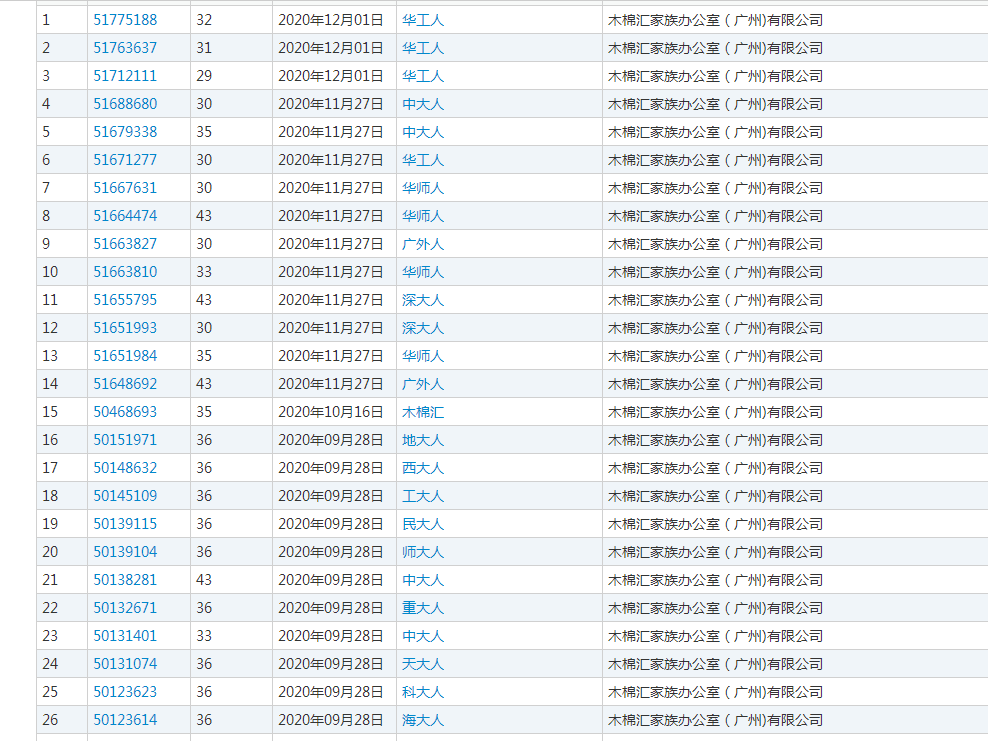The width and height of the screenshot is (988, 741).
Task: Open registration number 50131401 link
Action: coord(125,636)
